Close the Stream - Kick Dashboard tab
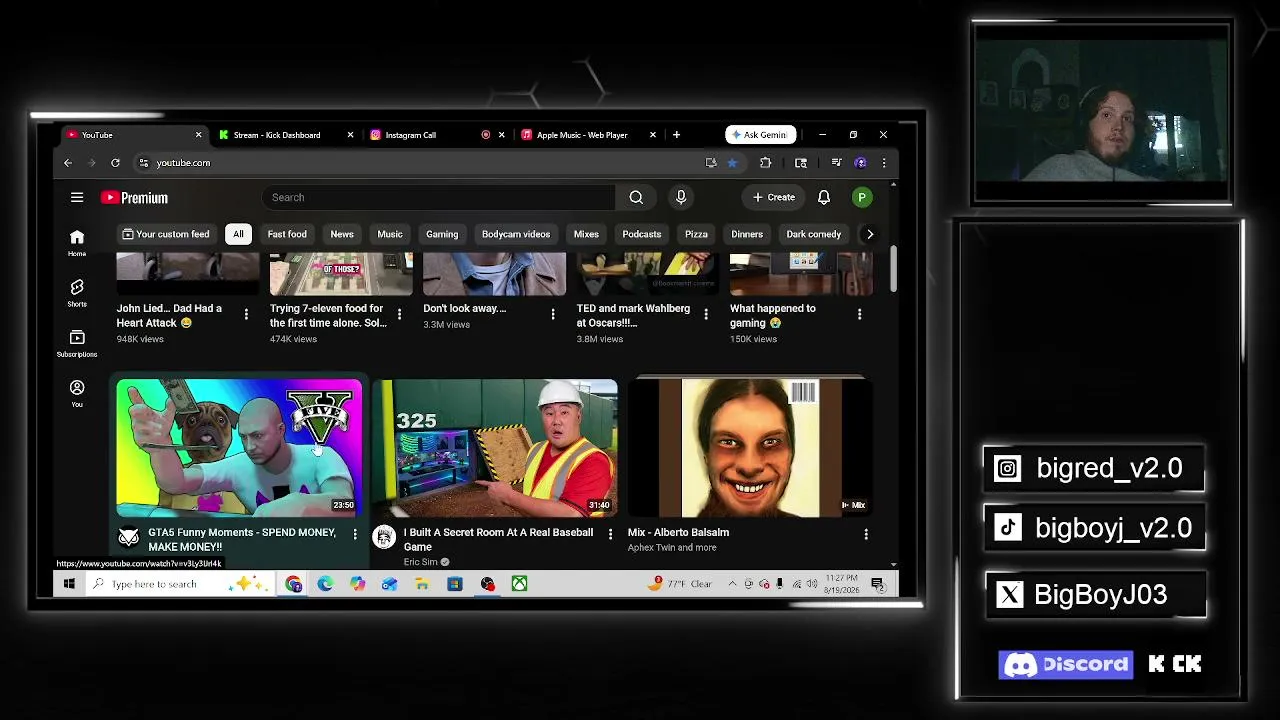This screenshot has height=720, width=1280. click(x=350, y=135)
